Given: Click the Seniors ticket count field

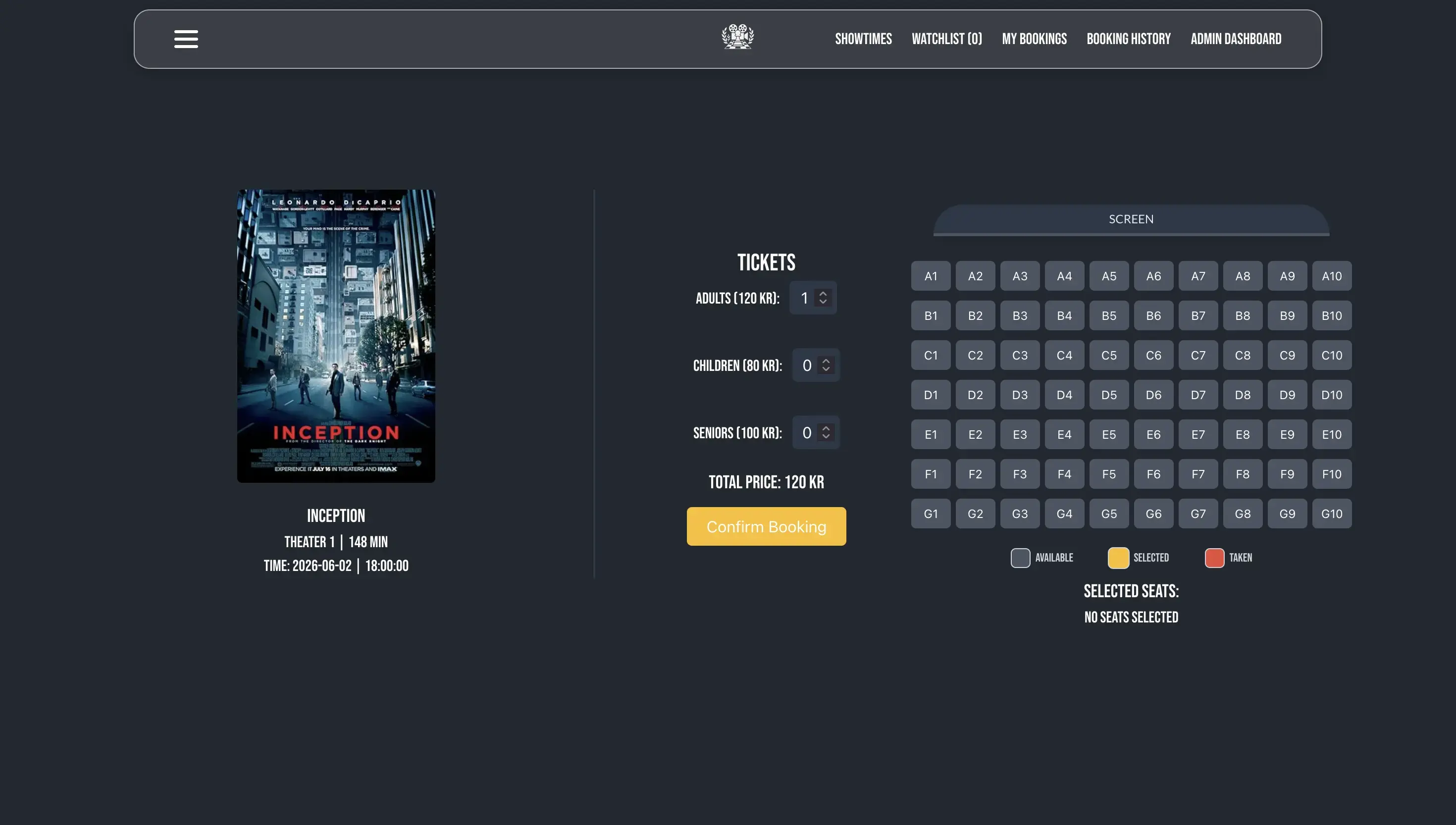Looking at the screenshot, I should coord(815,432).
